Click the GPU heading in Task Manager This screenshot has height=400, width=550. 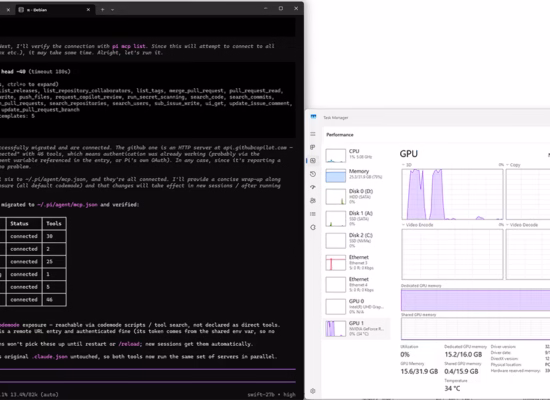409,154
